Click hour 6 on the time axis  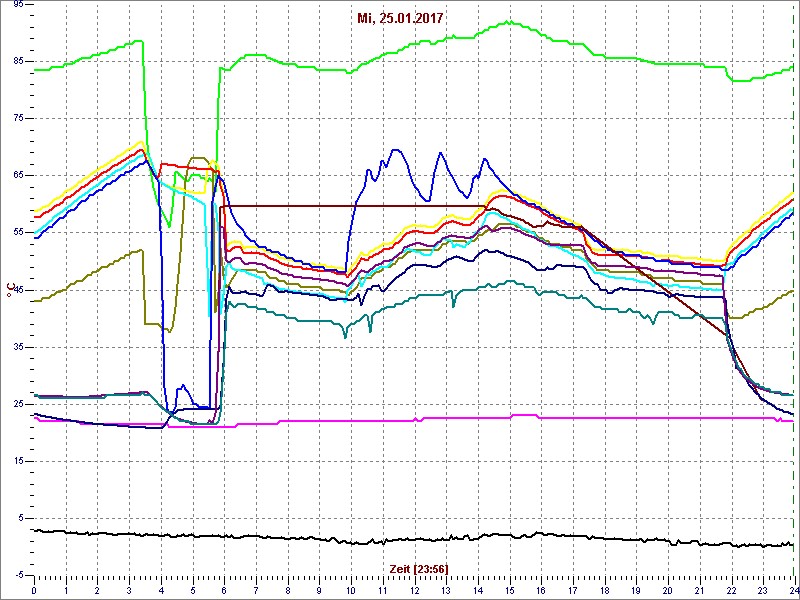coord(224,588)
